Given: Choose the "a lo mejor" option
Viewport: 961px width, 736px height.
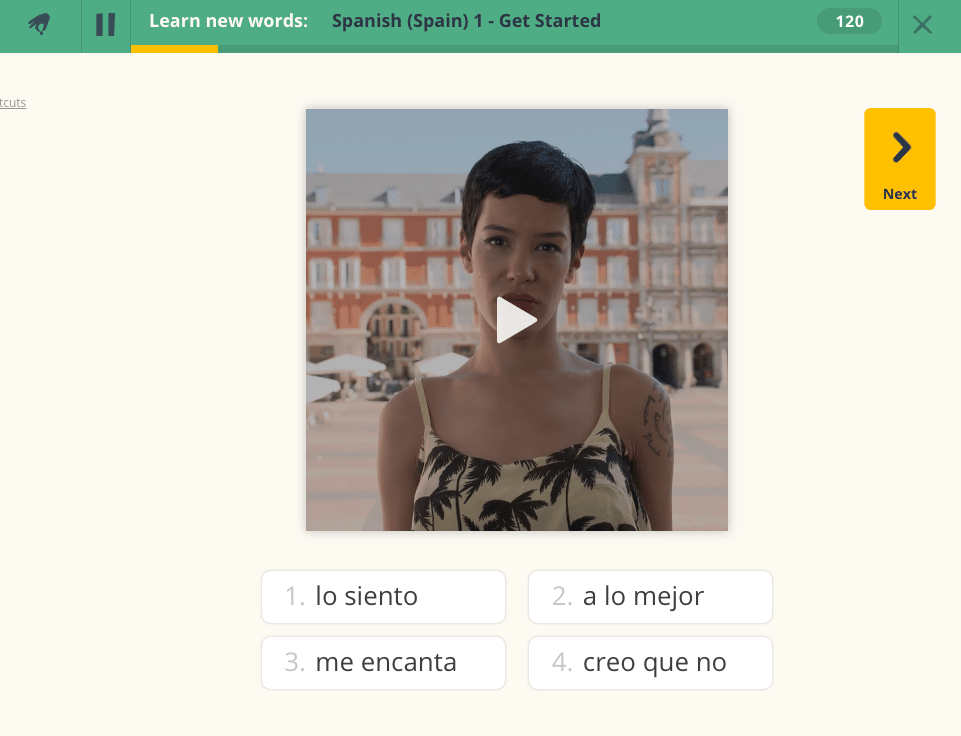Looking at the screenshot, I should 650,597.
